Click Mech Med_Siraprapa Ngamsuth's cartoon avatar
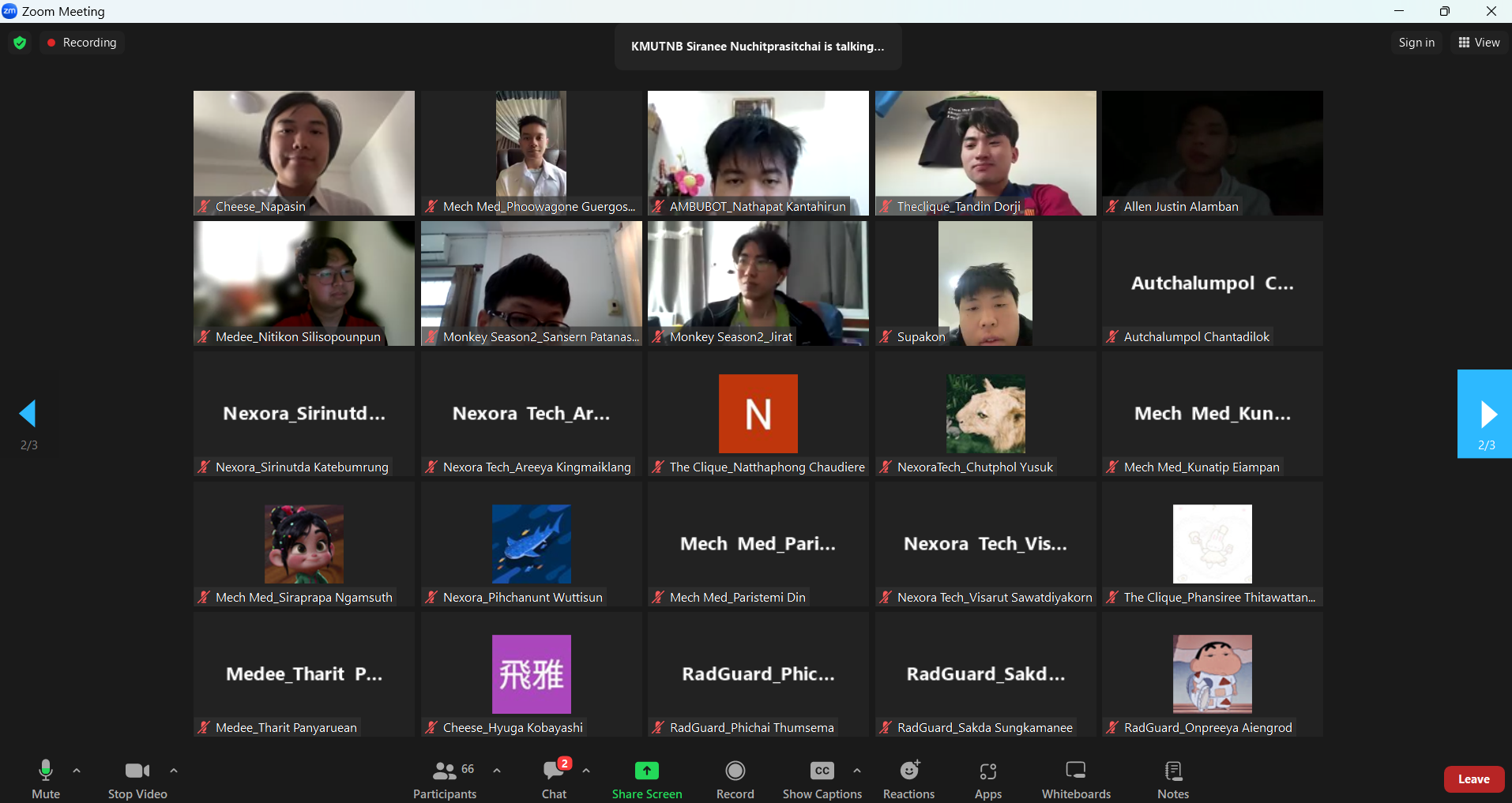1512x803 pixels. click(x=304, y=544)
